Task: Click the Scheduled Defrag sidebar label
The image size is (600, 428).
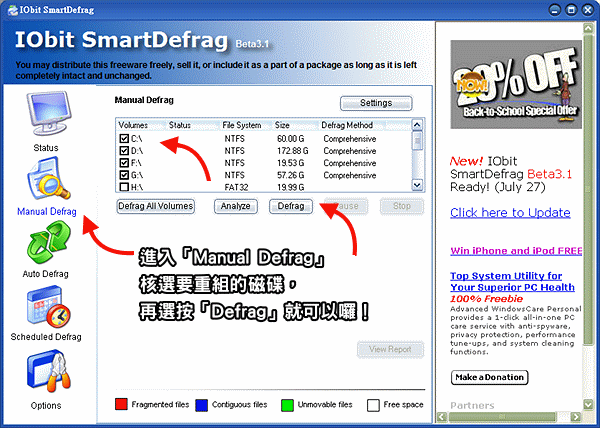Action: 46,337
